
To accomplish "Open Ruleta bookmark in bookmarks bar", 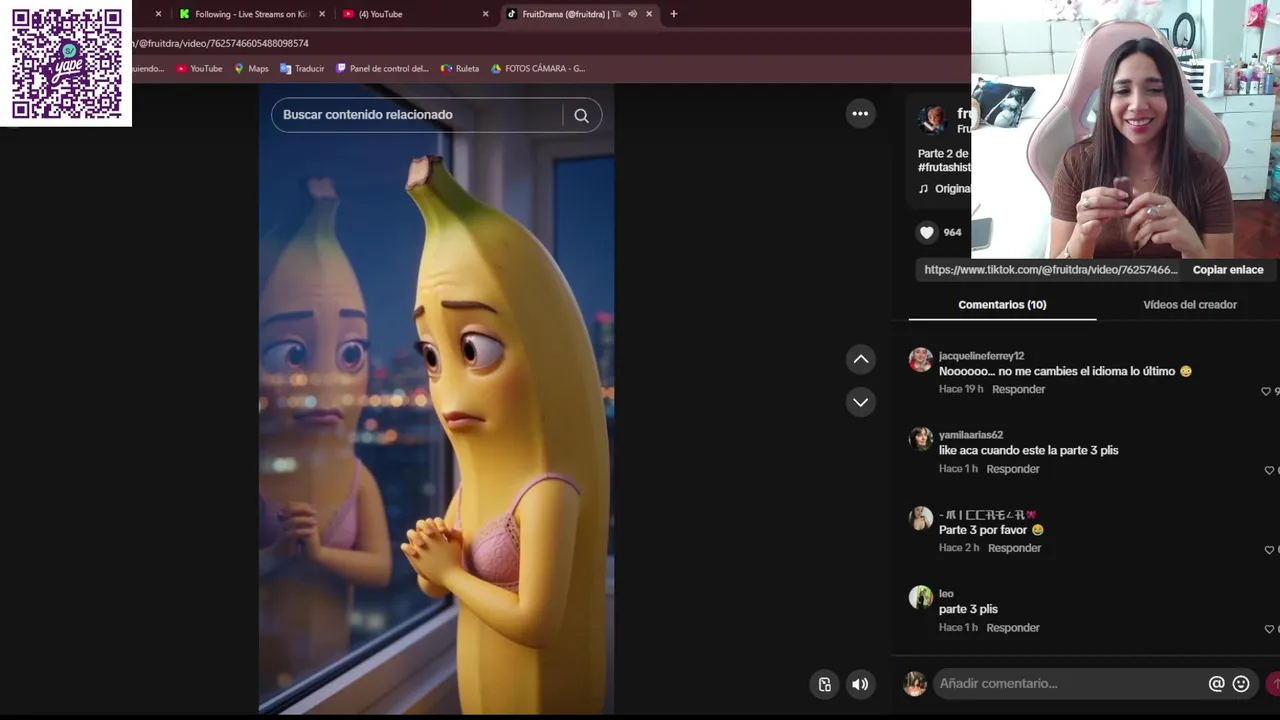I will (460, 69).
